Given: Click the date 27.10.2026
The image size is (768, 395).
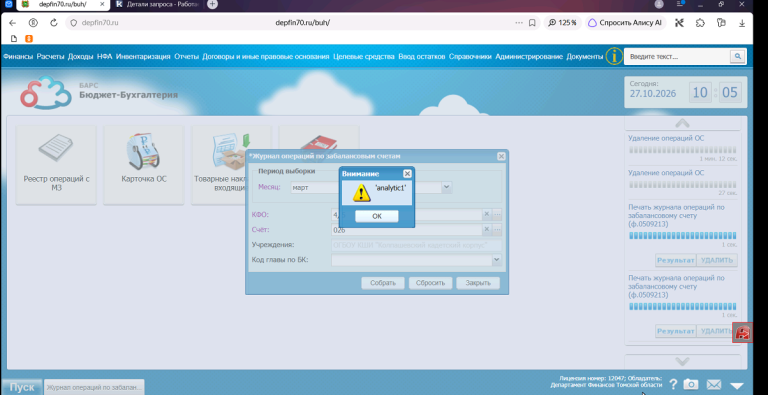Looking at the screenshot, I should (x=653, y=94).
